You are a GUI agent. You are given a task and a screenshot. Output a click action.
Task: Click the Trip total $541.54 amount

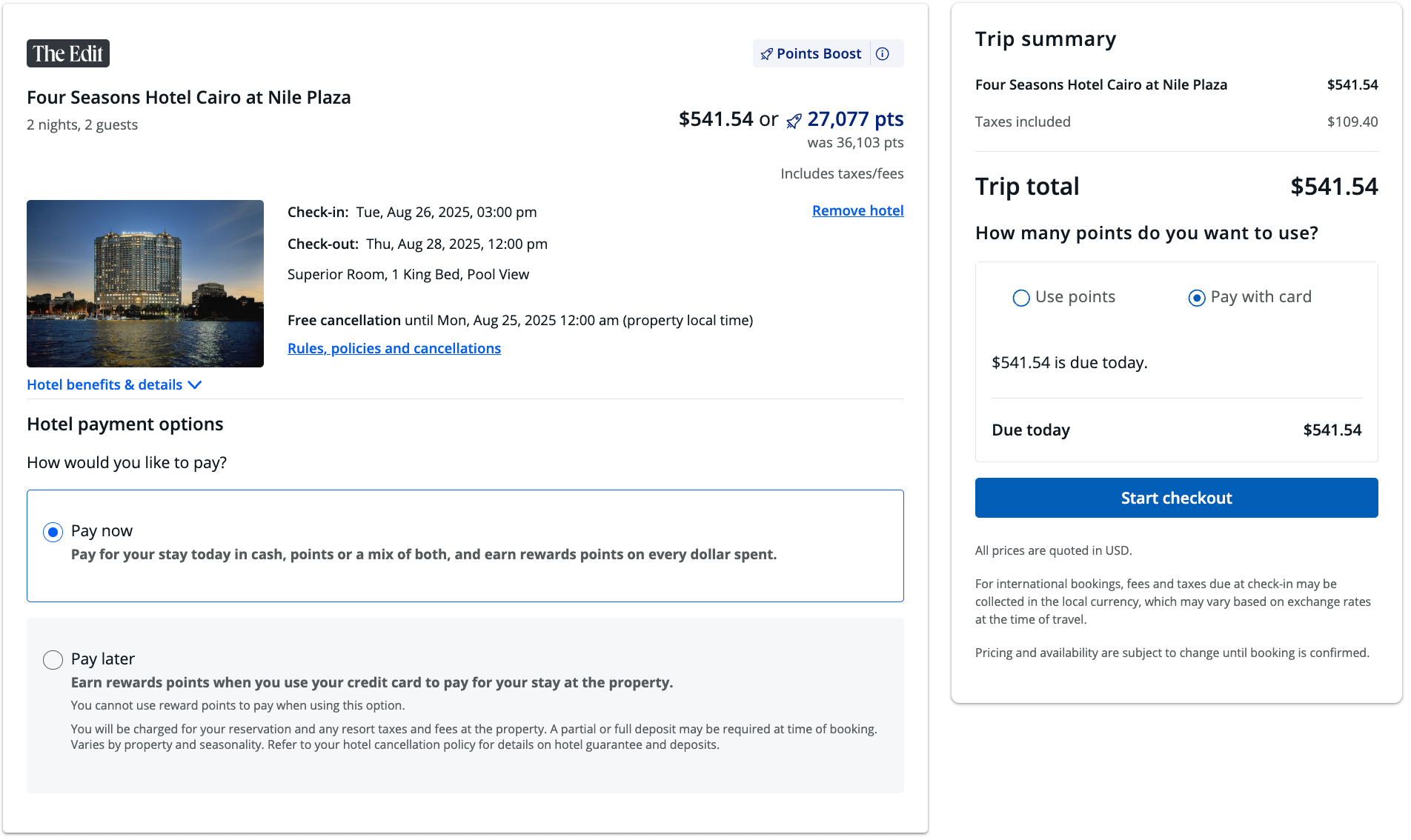1334,186
